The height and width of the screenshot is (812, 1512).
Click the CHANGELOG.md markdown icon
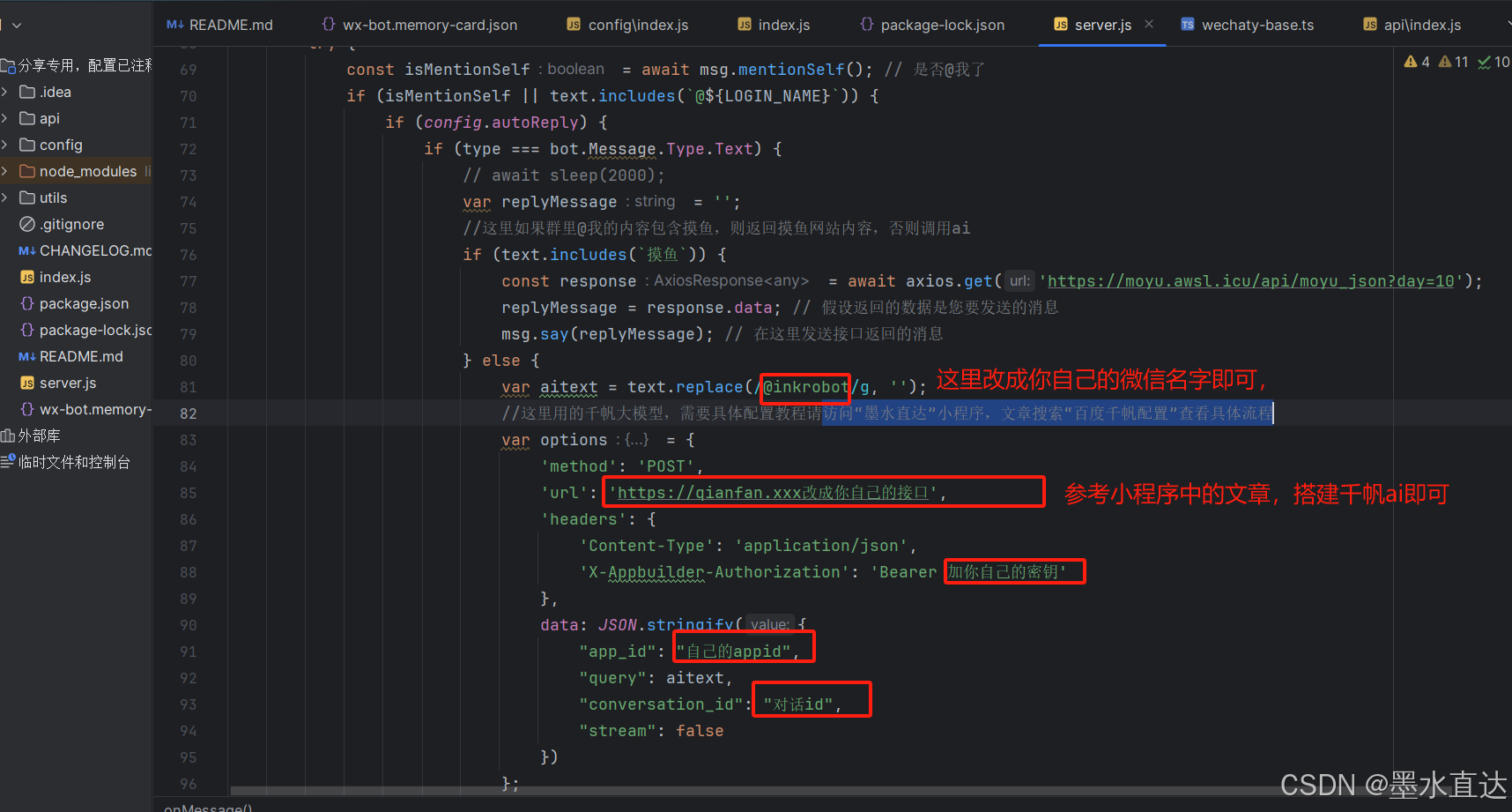point(27,250)
